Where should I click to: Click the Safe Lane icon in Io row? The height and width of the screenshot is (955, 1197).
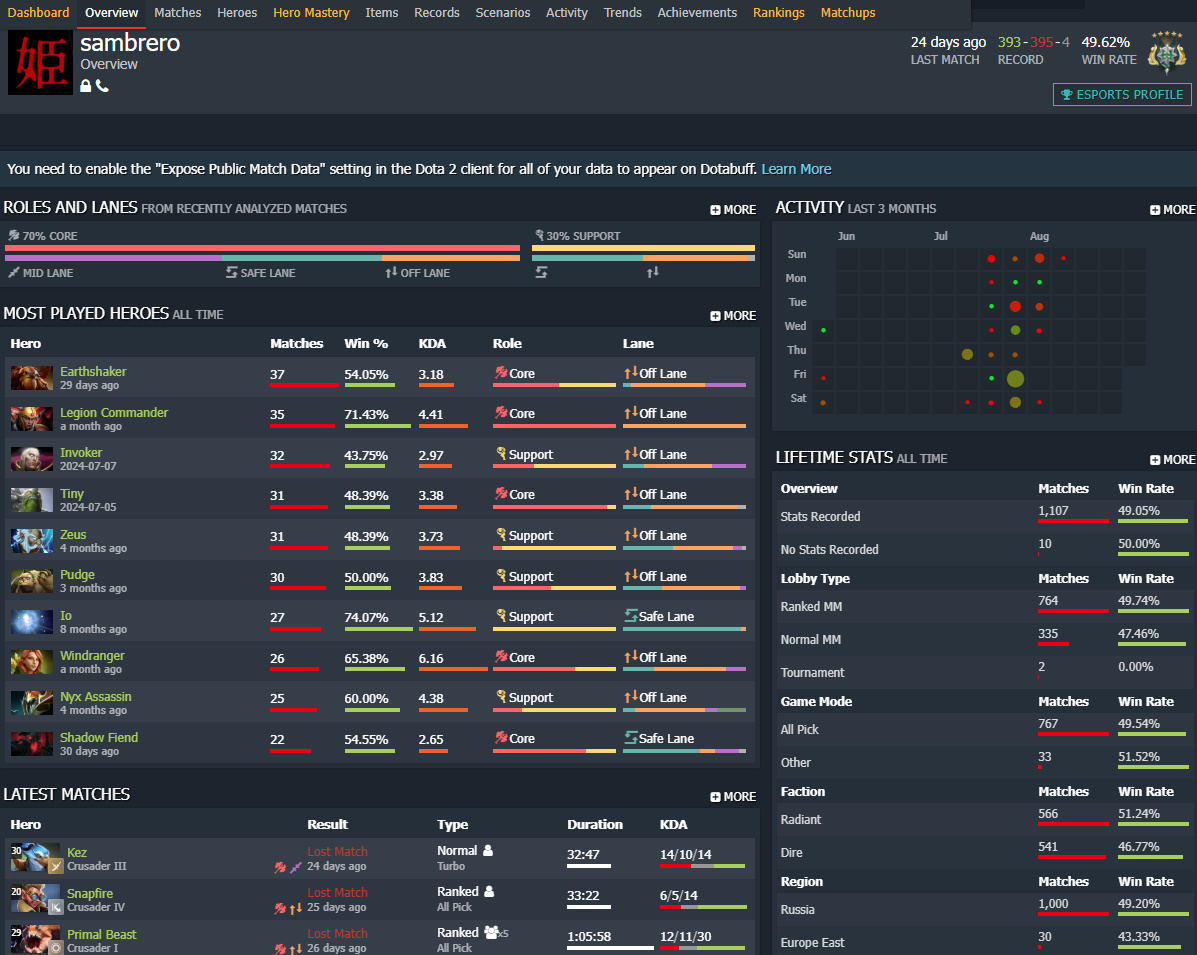coord(631,615)
